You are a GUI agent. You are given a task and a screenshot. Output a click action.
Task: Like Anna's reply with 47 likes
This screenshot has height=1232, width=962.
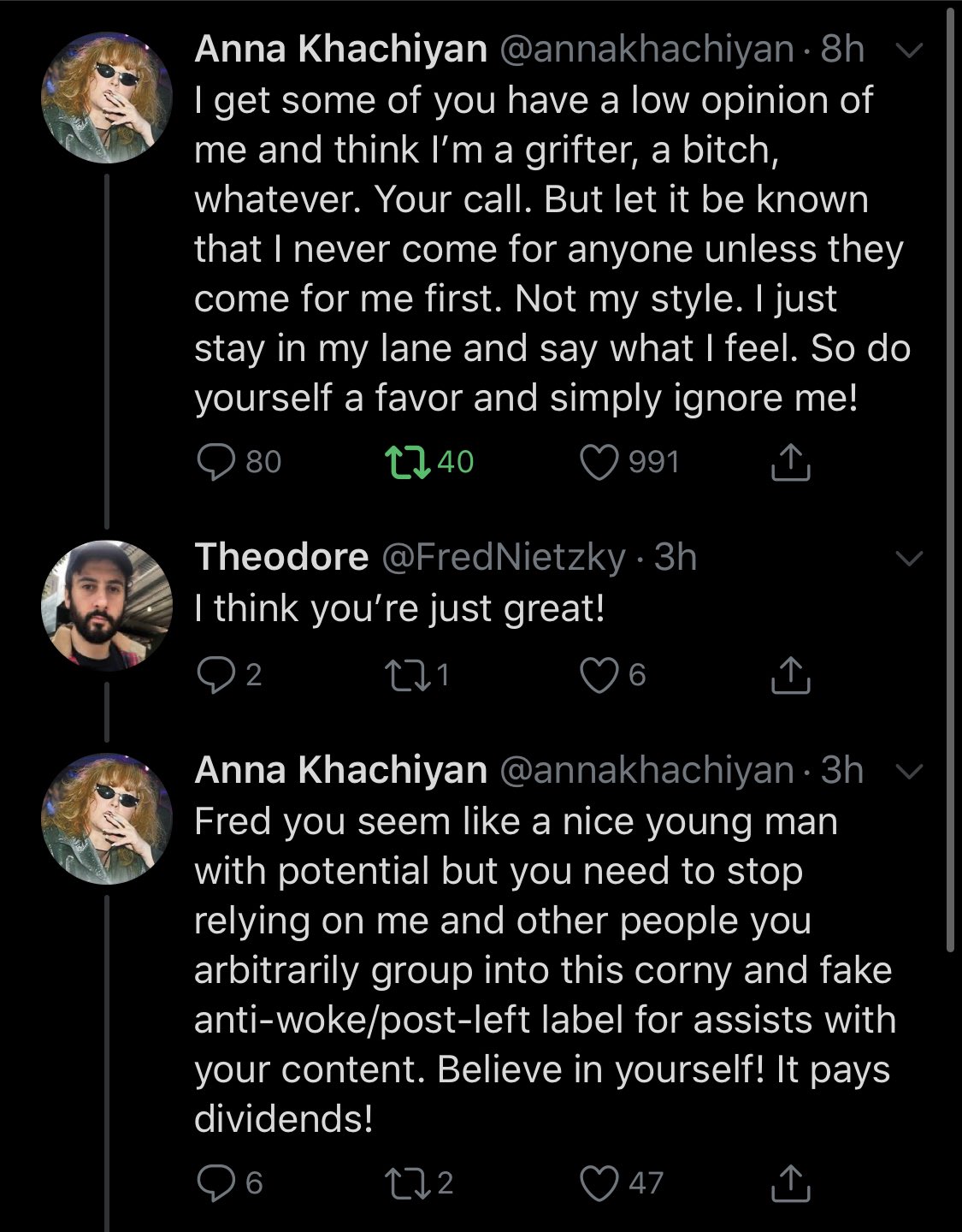point(599,1182)
